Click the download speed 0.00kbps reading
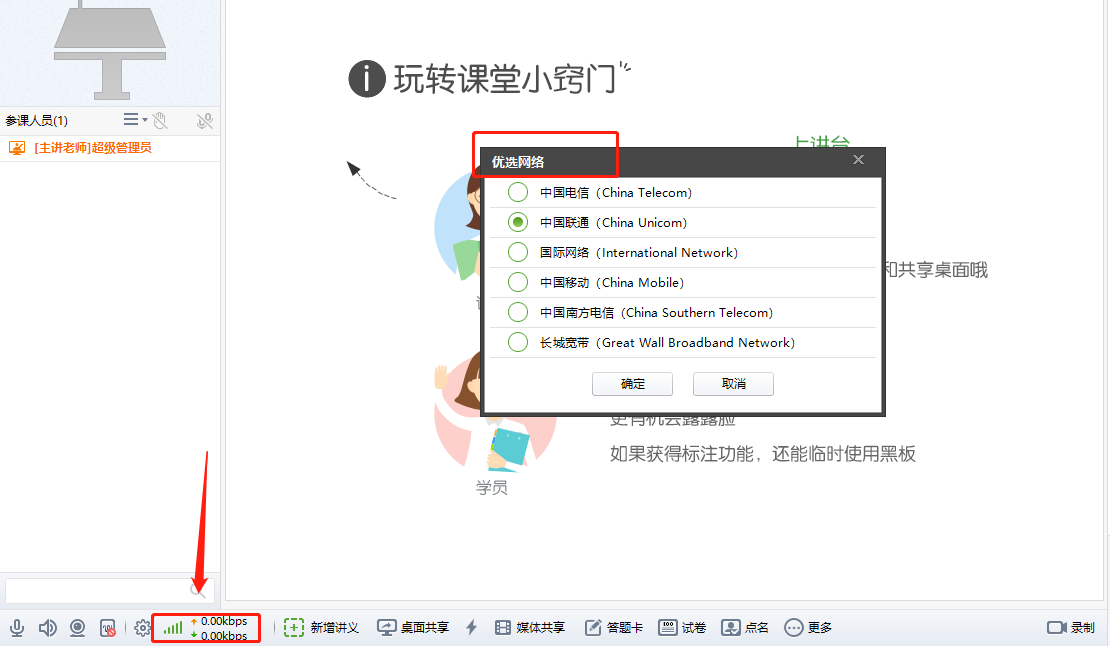 tap(223, 635)
